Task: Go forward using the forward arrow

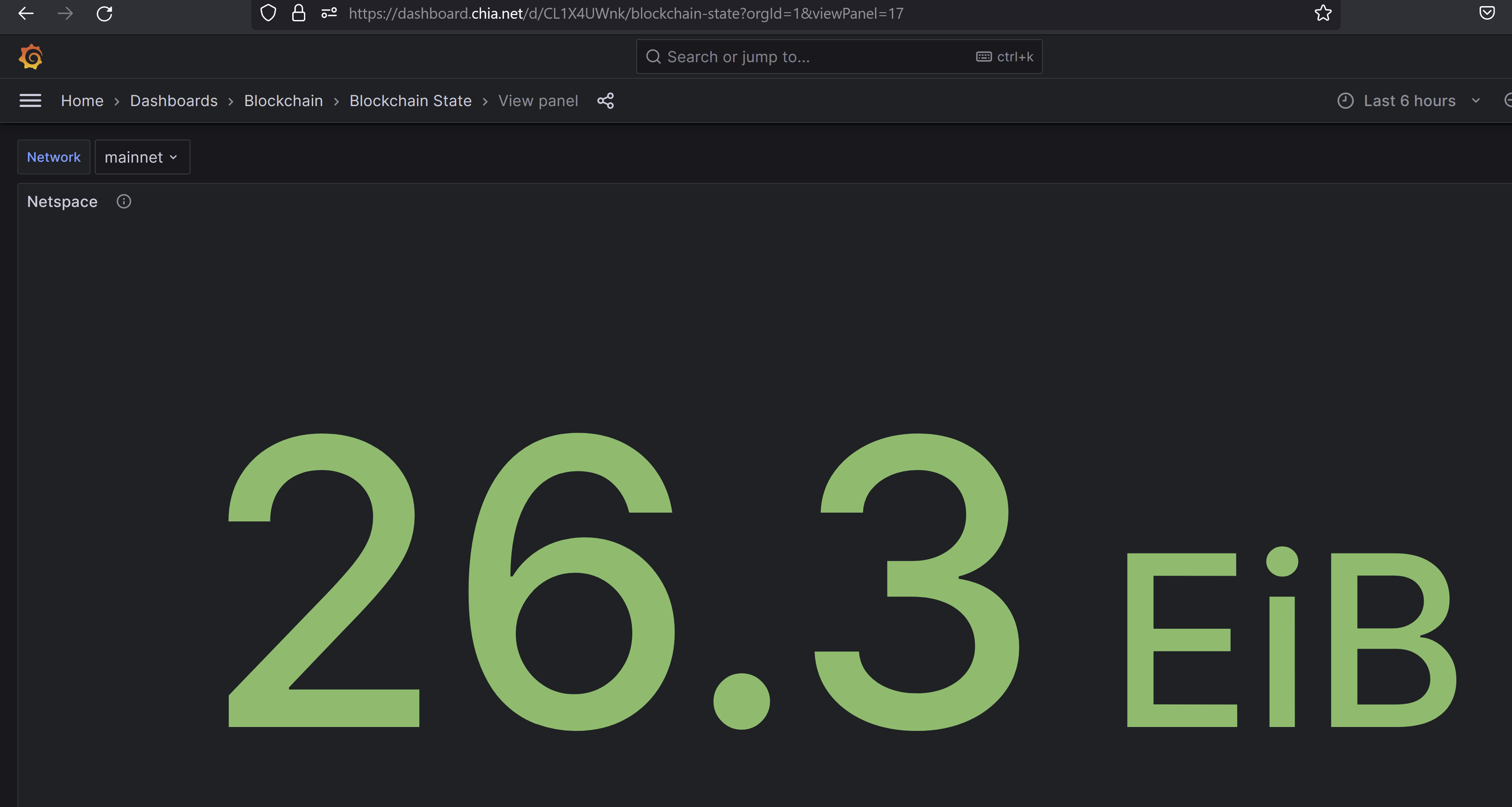Action: (65, 13)
